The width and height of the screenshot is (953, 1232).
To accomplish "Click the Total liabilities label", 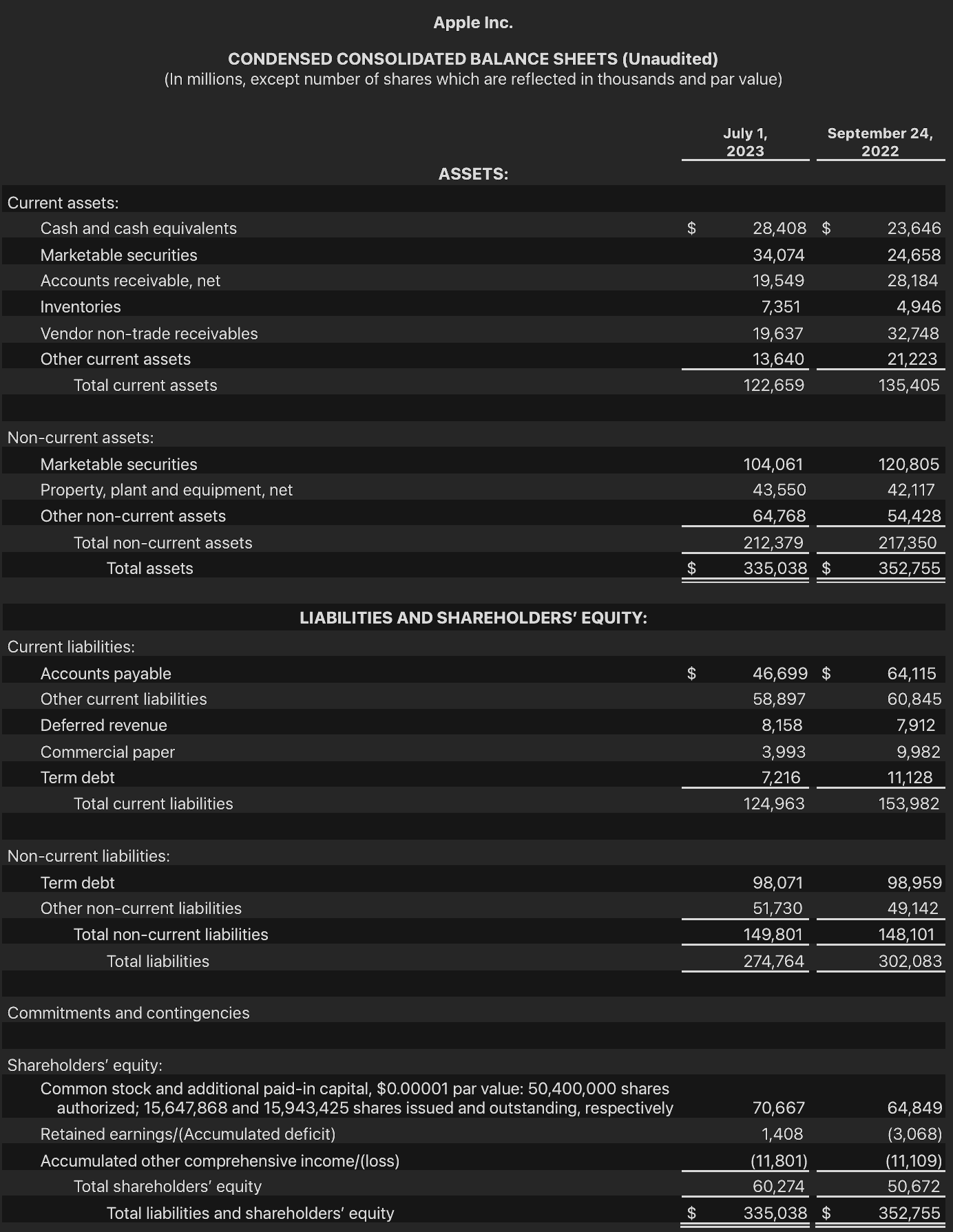I will 158,962.
